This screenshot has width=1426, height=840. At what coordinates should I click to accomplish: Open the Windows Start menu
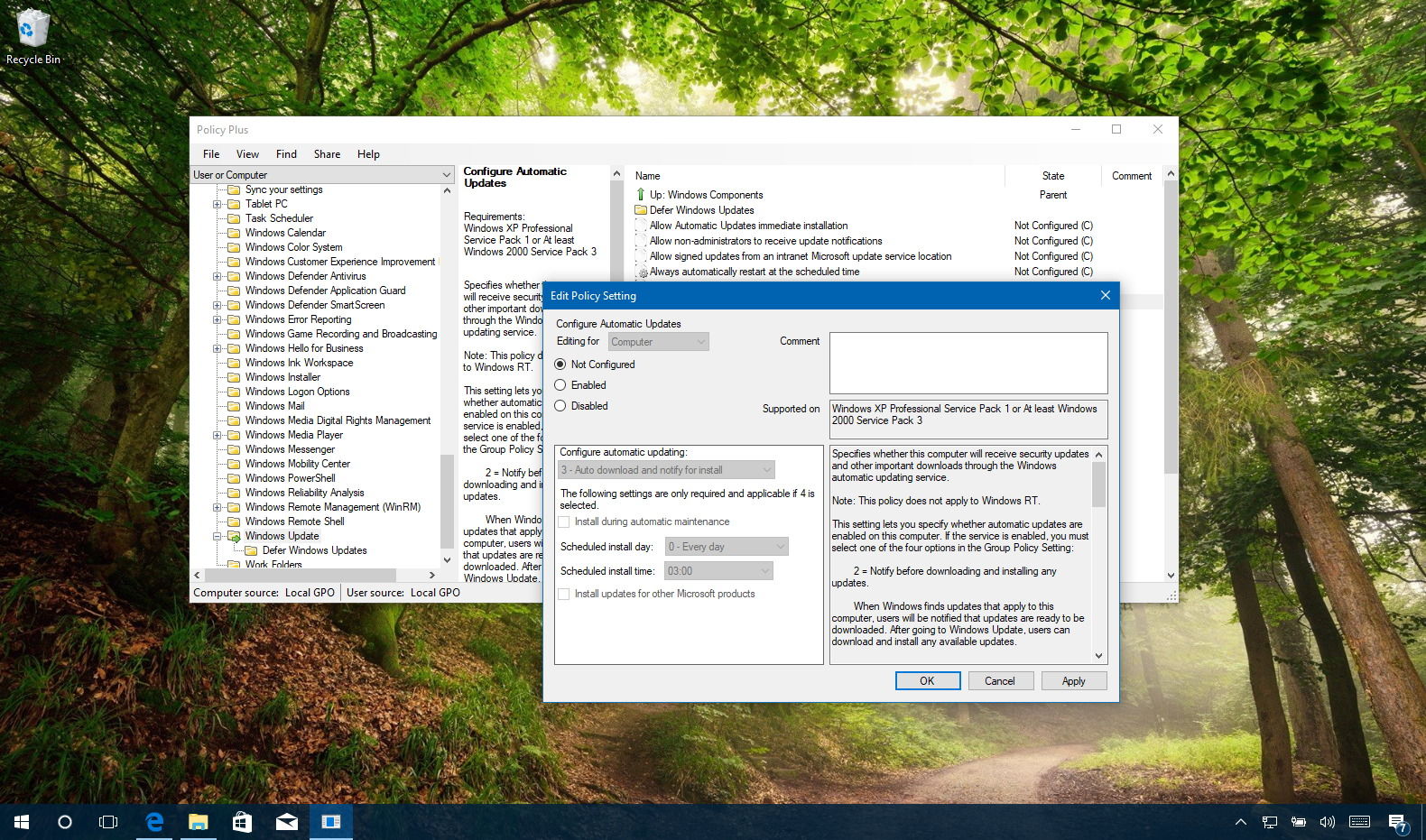(22, 822)
